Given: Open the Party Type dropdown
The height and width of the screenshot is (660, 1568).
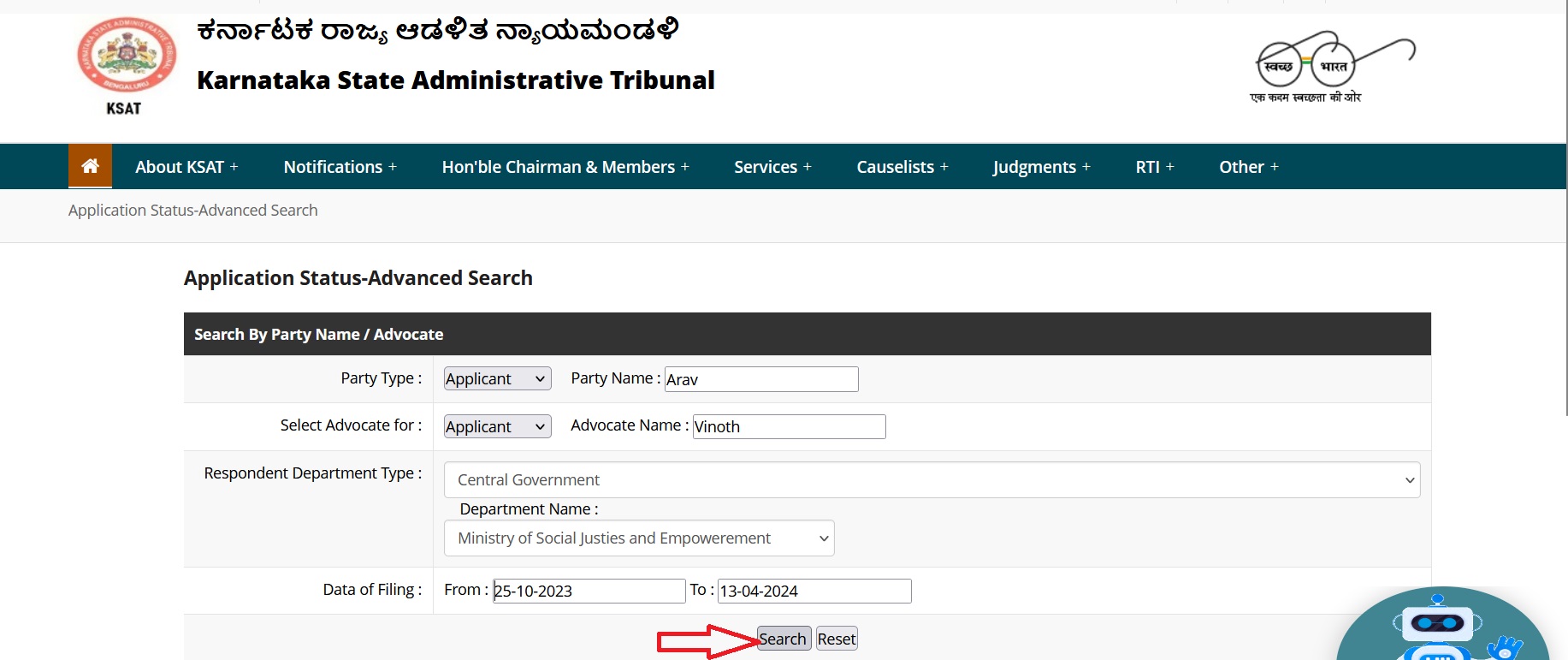Looking at the screenshot, I should pos(497,379).
